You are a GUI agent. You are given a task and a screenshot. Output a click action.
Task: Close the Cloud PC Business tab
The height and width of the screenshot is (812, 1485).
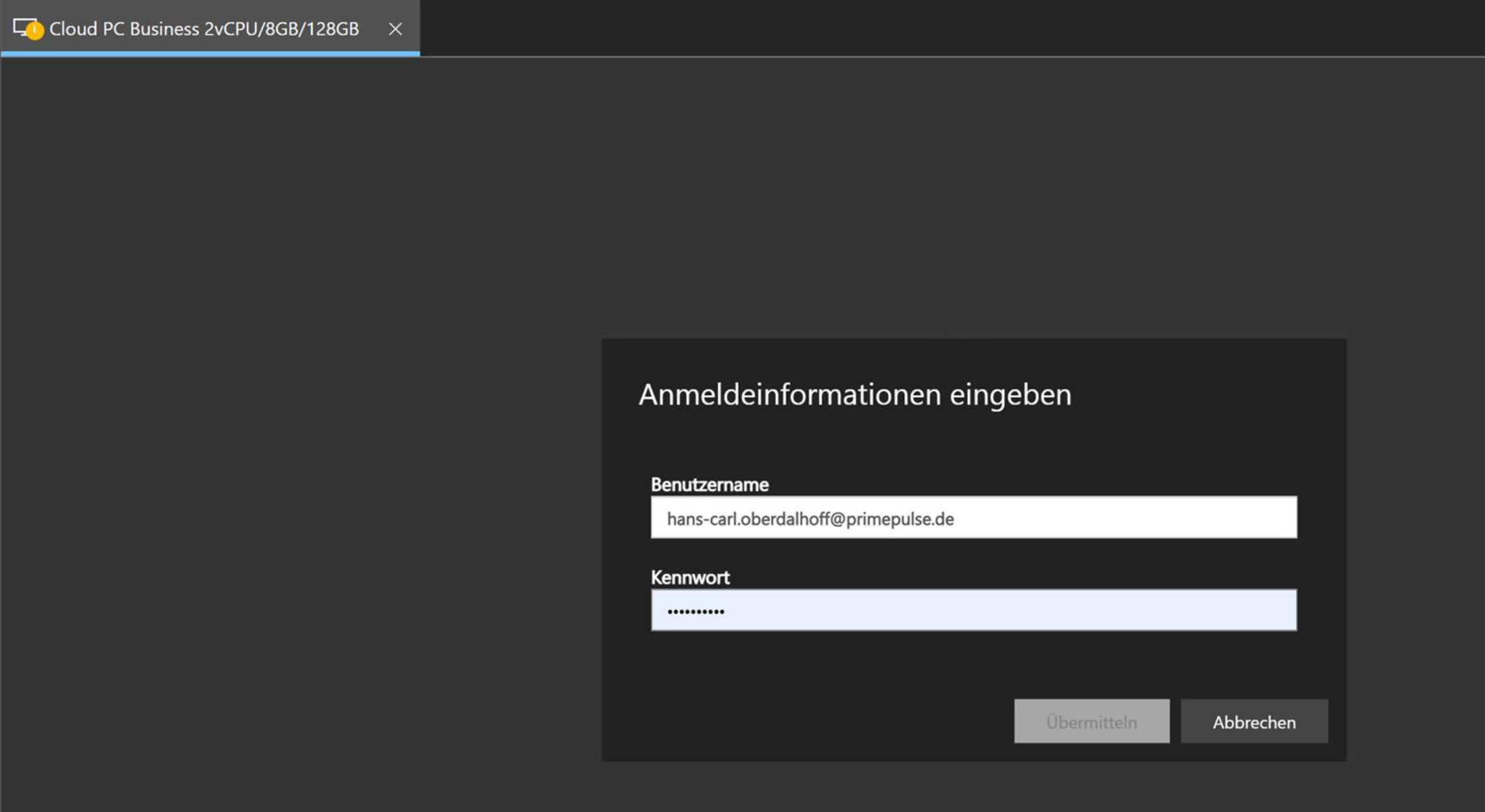[395, 29]
